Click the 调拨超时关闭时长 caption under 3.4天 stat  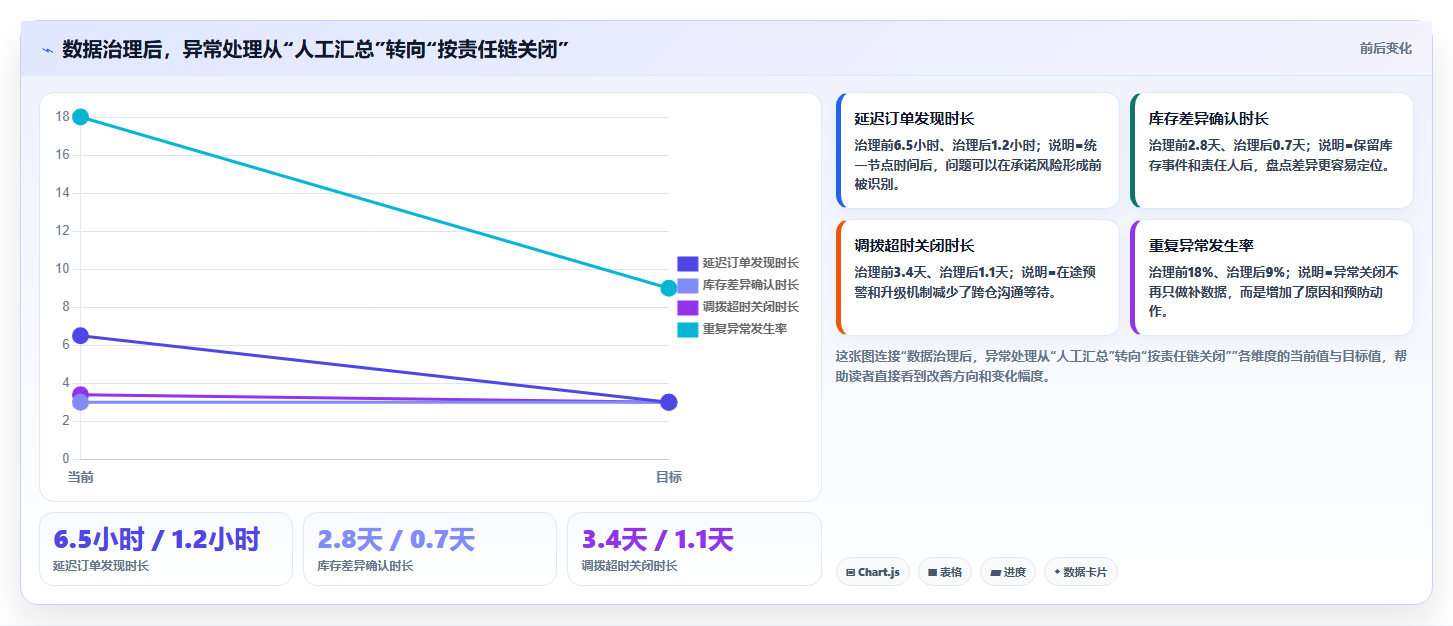click(x=629, y=566)
